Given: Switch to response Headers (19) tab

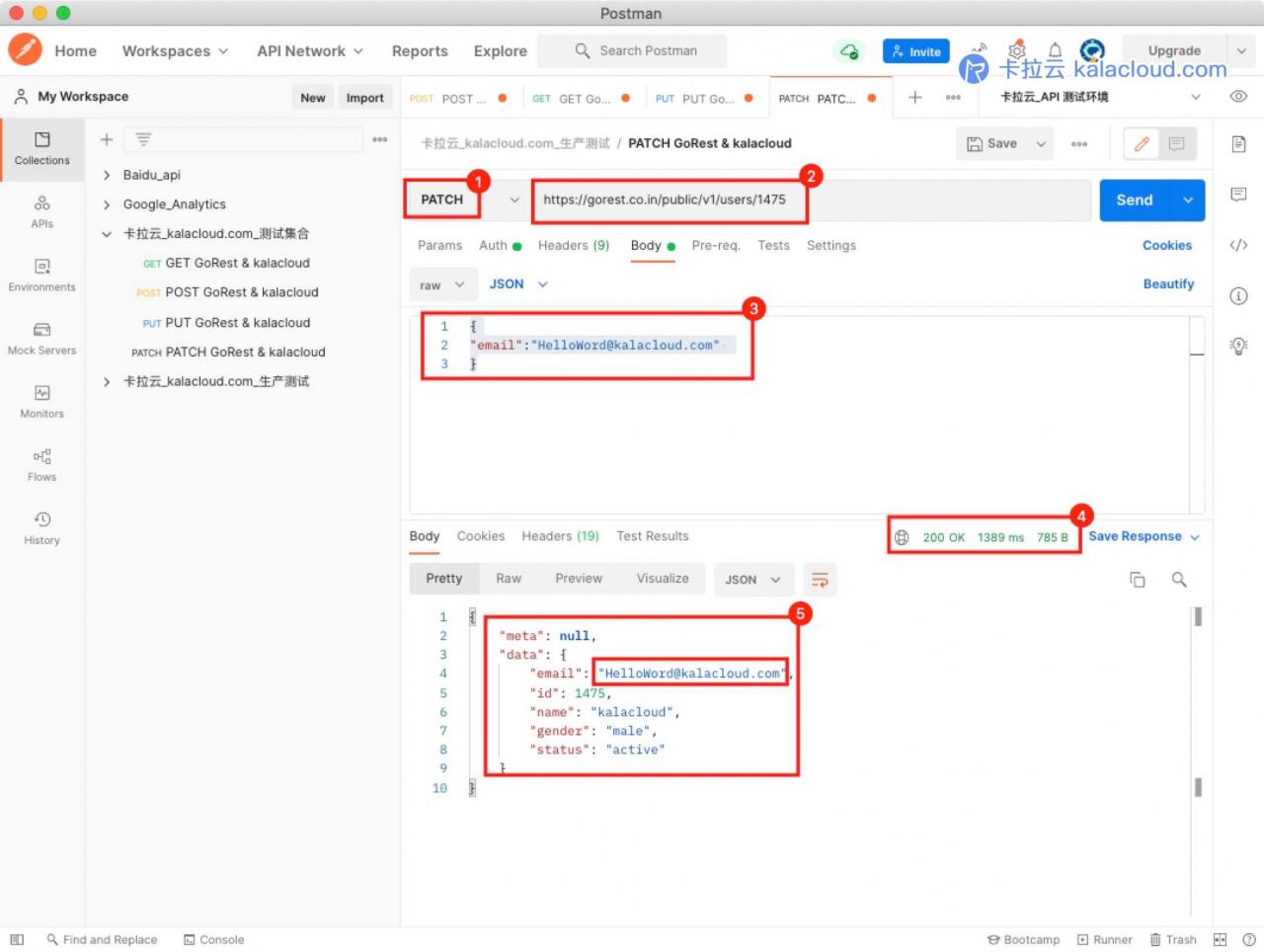Looking at the screenshot, I should [560, 536].
